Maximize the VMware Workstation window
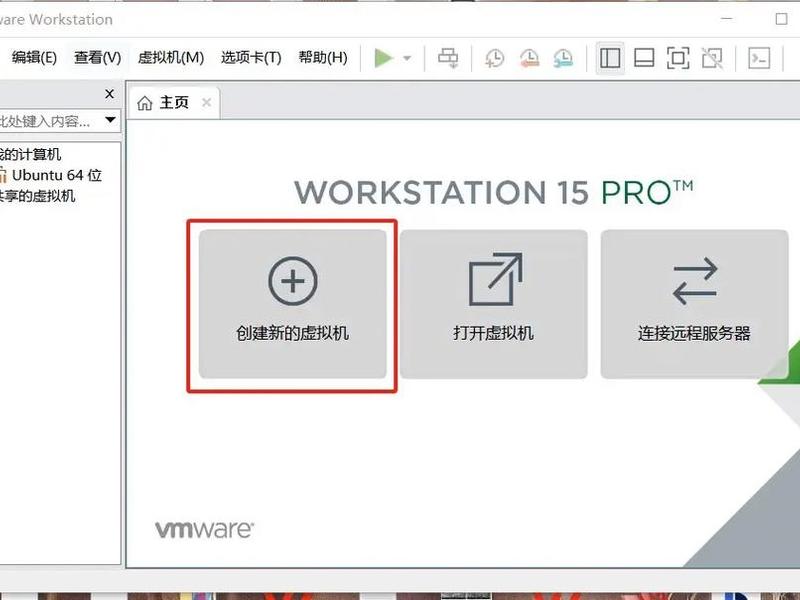Screen dimensions: 800x600 (x=781, y=19)
